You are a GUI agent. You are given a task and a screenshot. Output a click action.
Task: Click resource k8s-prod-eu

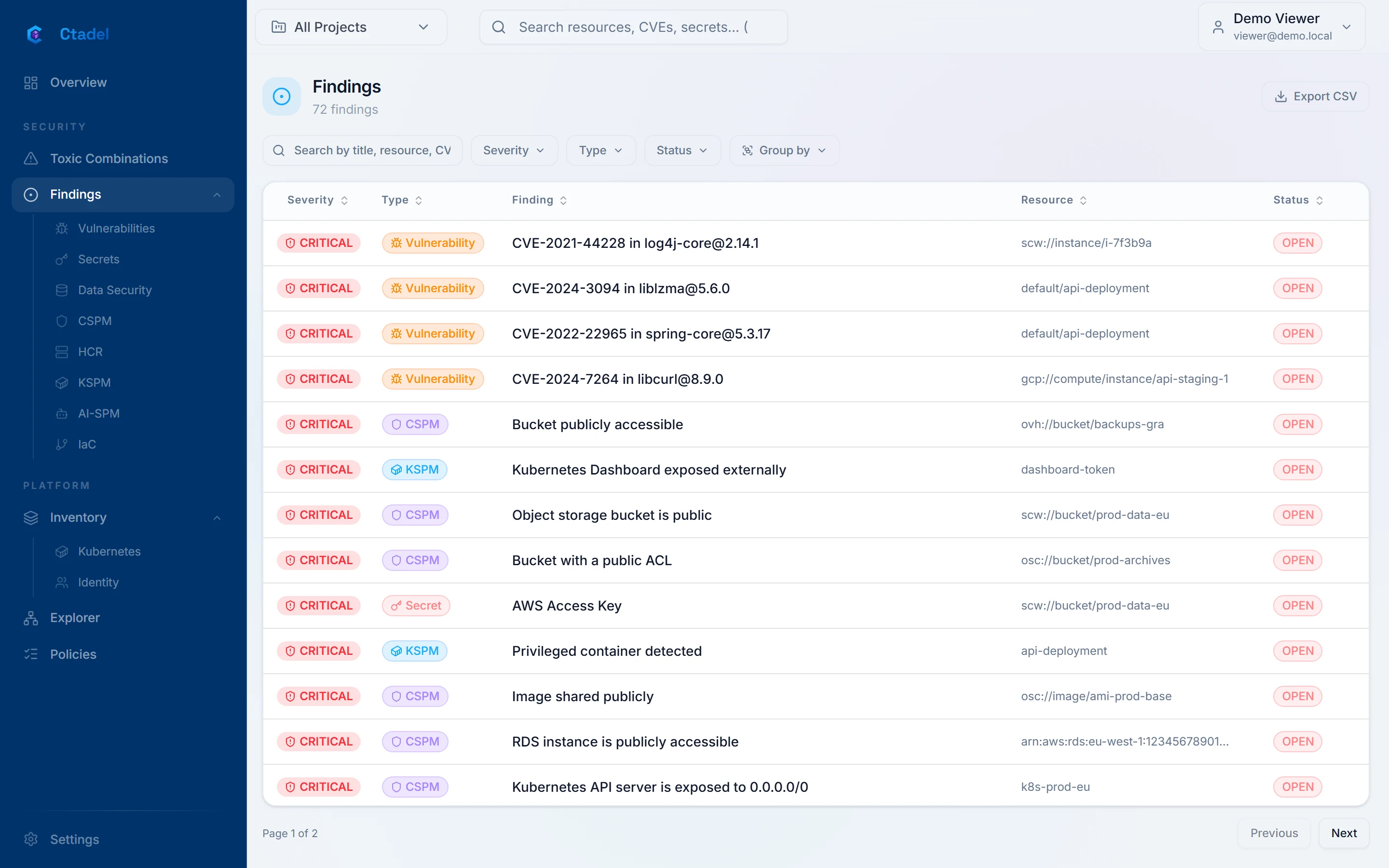(1055, 787)
